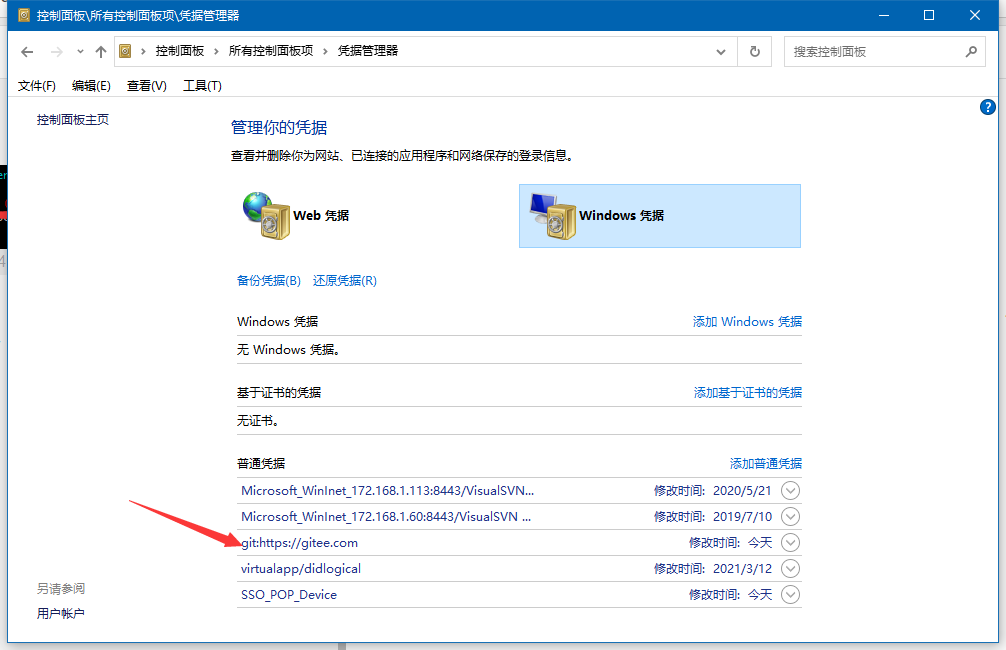The width and height of the screenshot is (1006, 650).
Task: Expand the git:https://gitee.com credential entry
Action: pos(789,542)
